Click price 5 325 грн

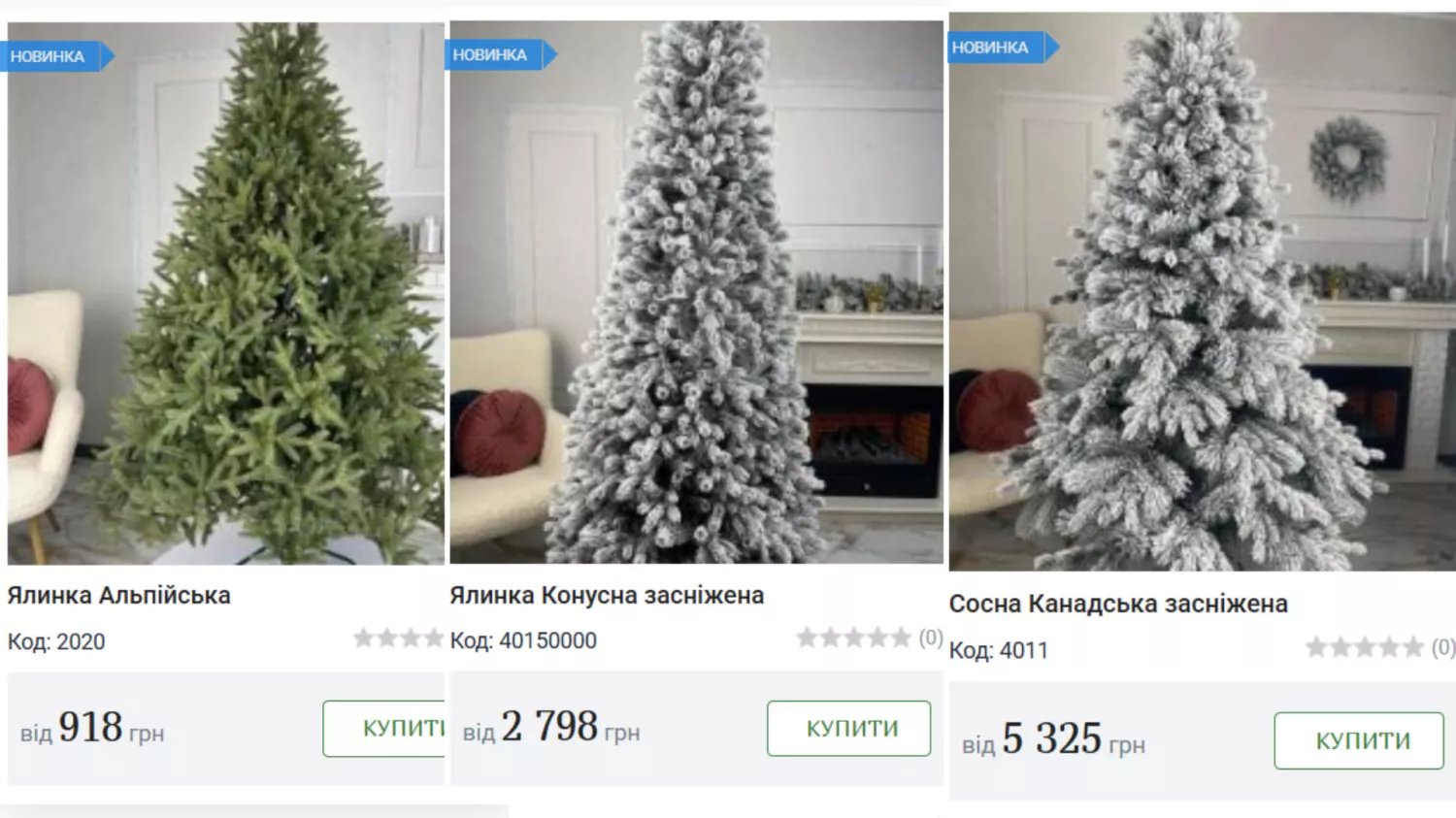click(x=1054, y=739)
